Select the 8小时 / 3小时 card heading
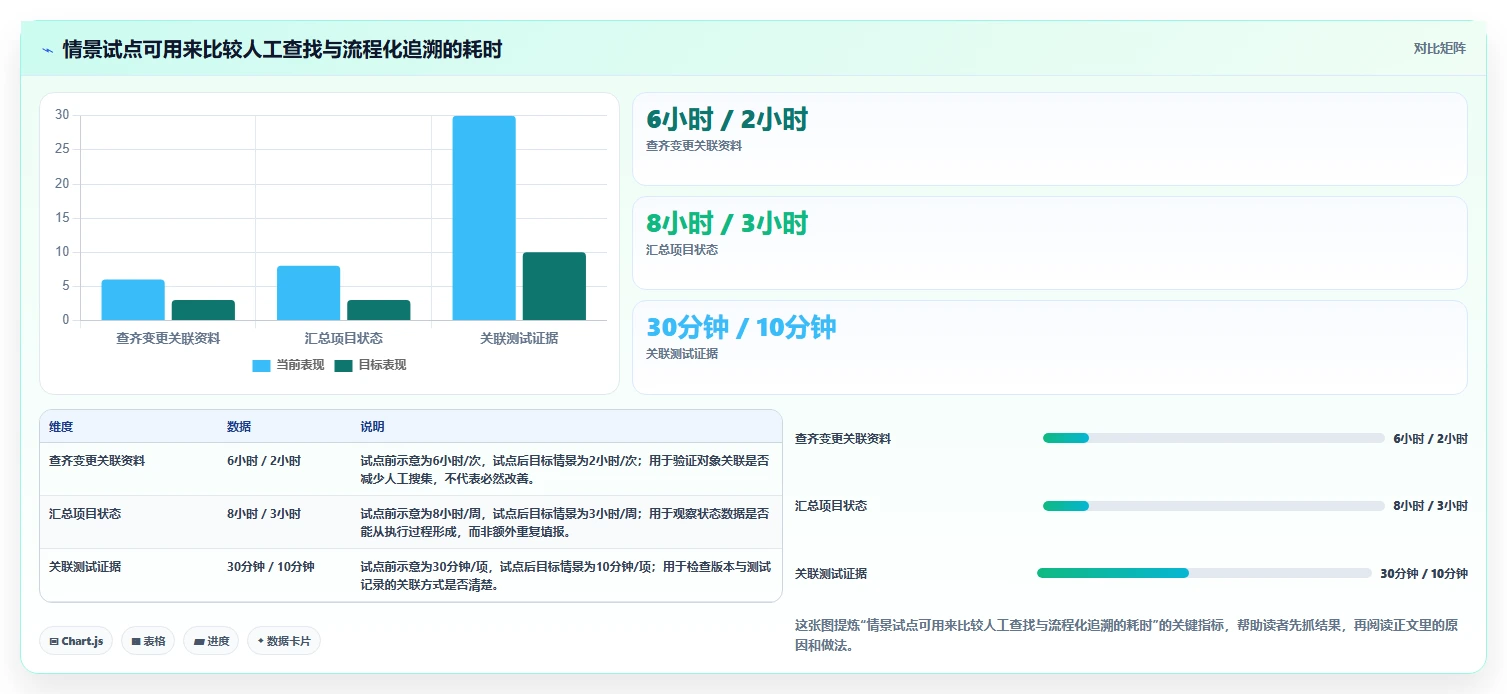 pos(727,224)
